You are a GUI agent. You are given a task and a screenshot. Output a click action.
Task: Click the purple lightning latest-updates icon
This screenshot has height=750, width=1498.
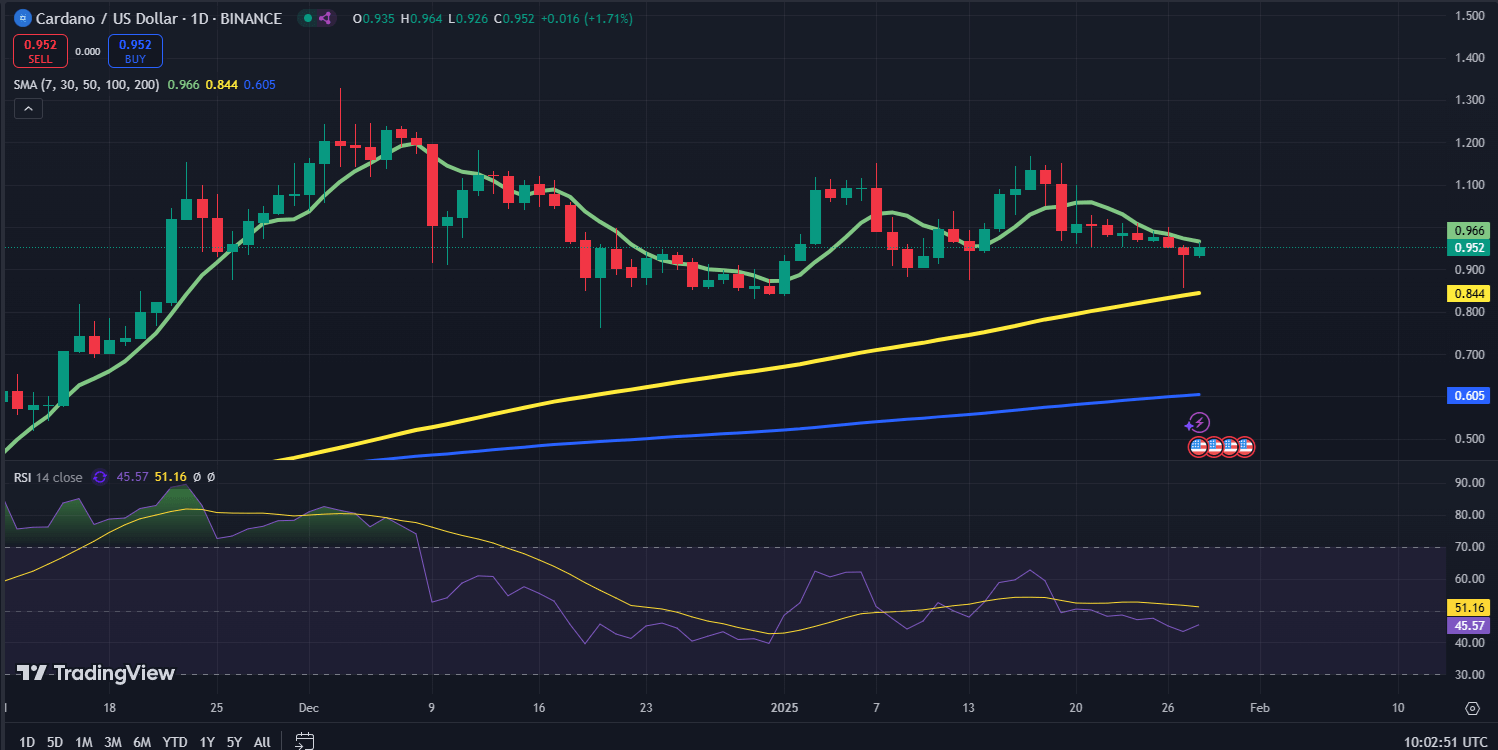1199,423
